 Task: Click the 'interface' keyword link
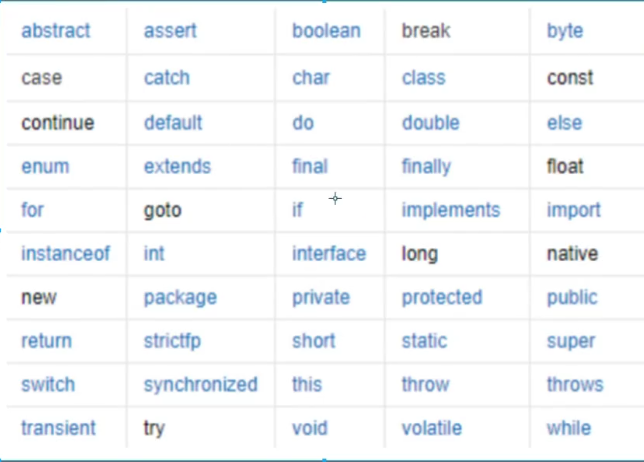329,254
